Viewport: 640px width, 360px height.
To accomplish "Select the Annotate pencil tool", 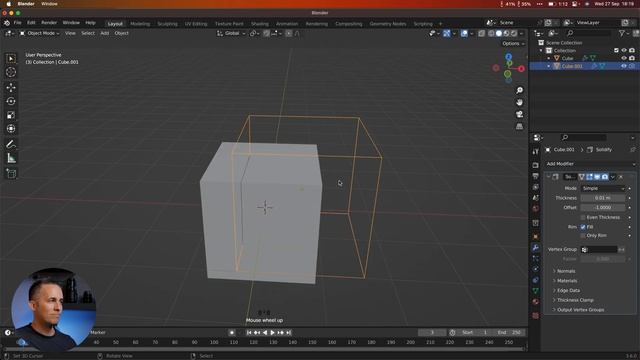I will (11, 144).
